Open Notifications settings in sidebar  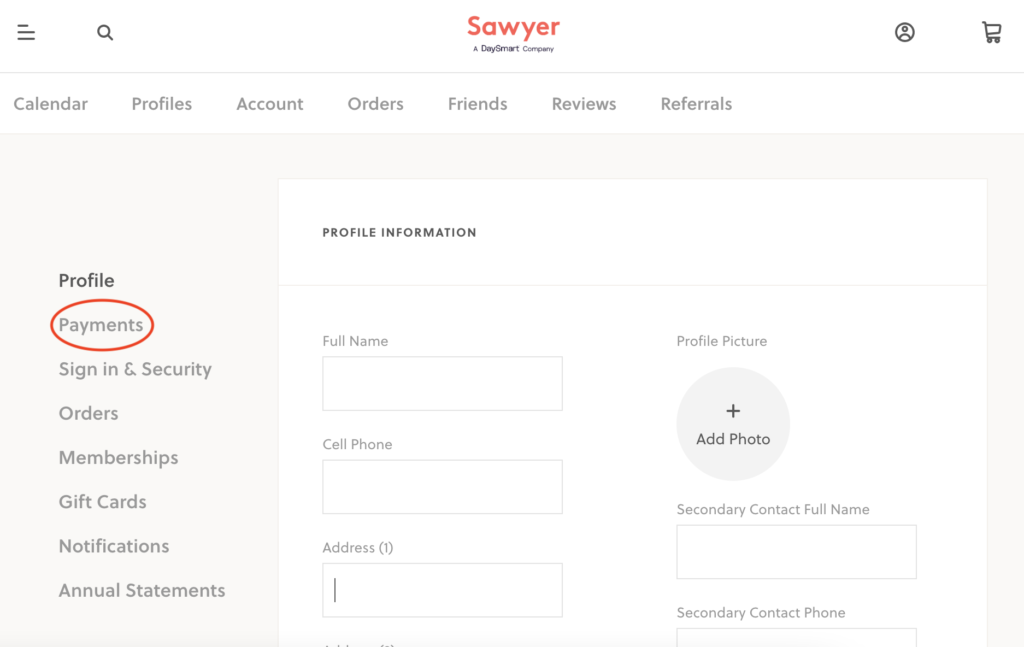click(x=114, y=546)
